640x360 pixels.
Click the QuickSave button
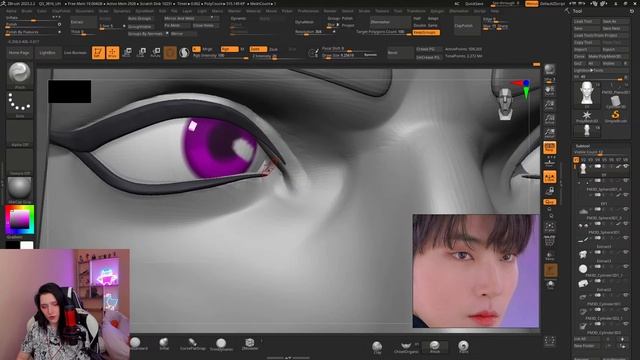pyautogui.click(x=474, y=4)
